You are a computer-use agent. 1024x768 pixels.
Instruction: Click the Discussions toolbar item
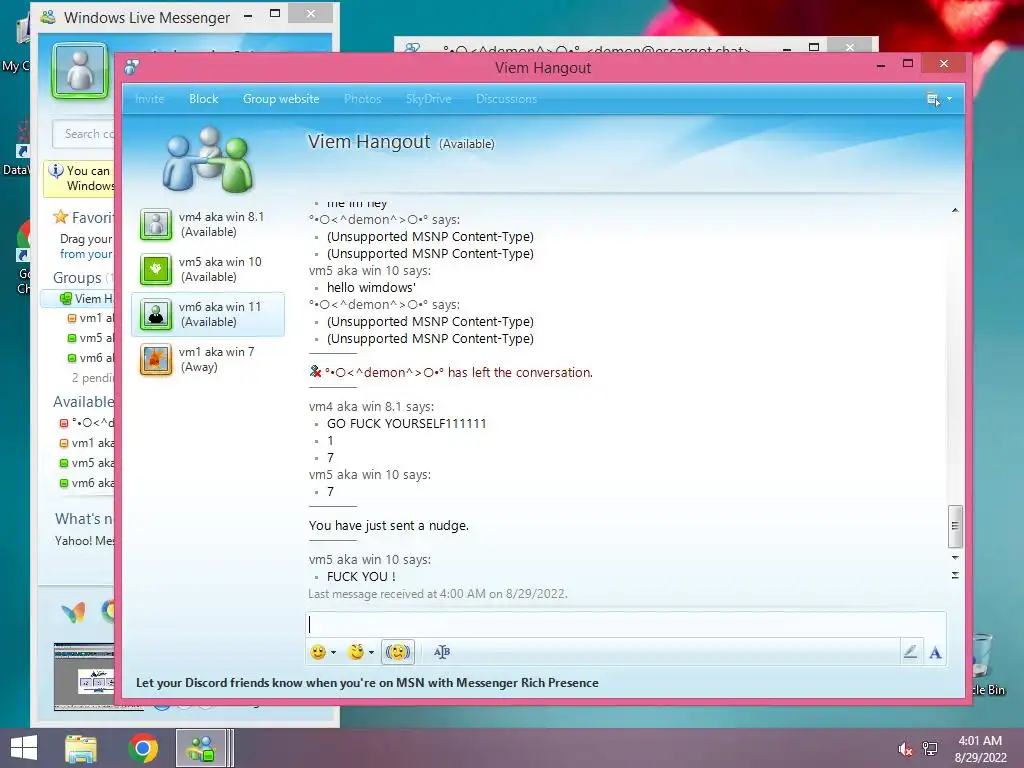(x=506, y=99)
